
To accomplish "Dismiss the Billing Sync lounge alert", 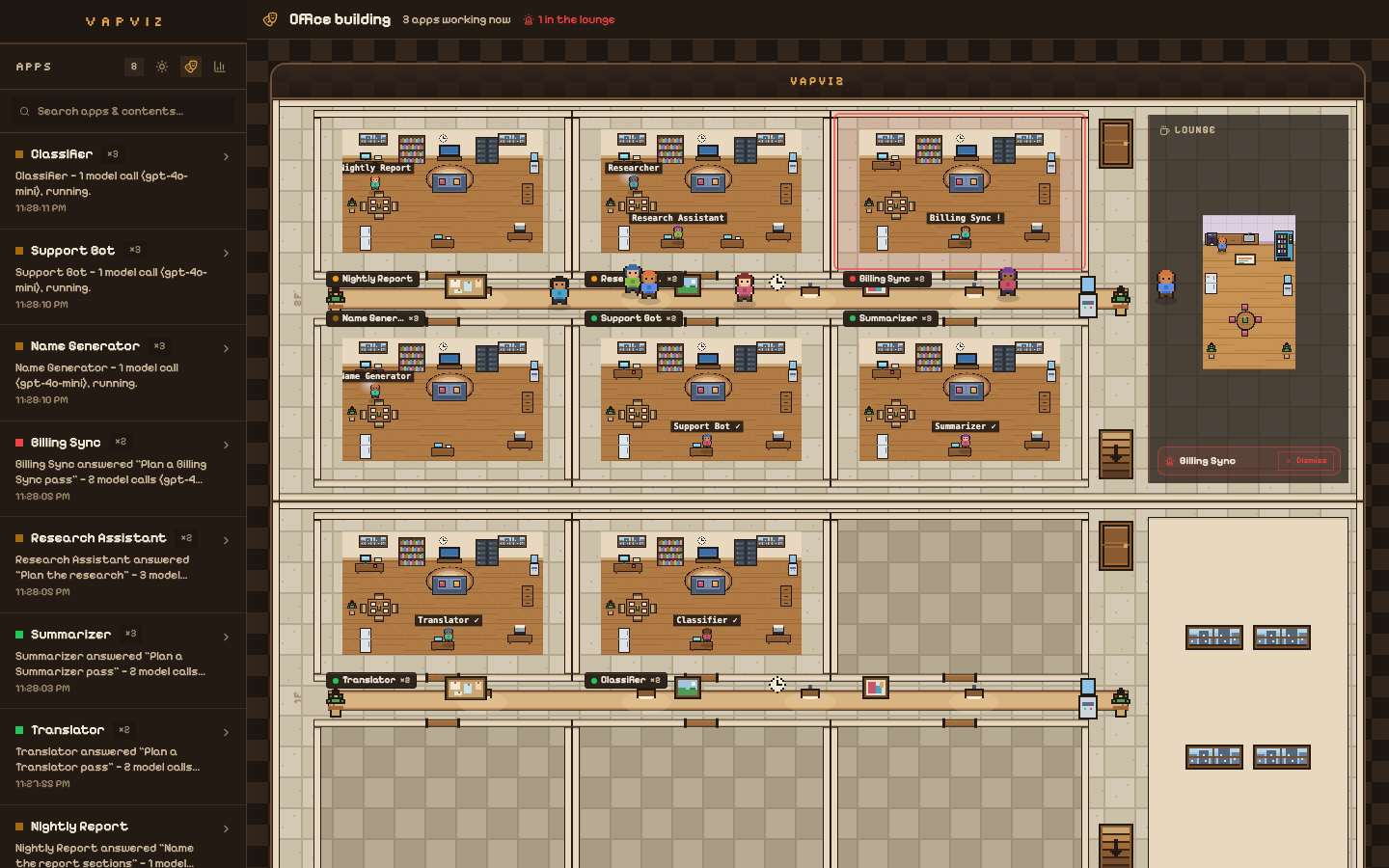I will (1306, 461).
